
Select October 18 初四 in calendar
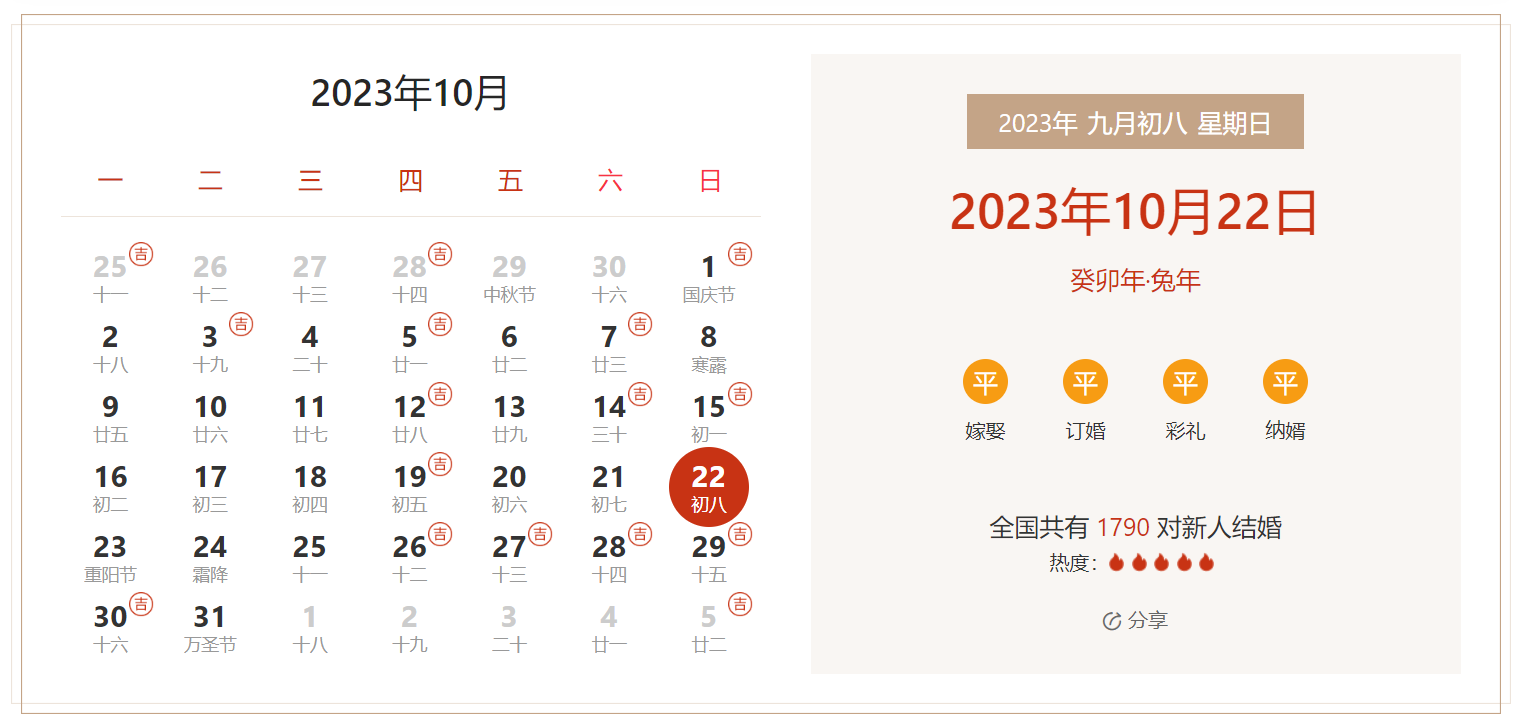tap(310, 488)
